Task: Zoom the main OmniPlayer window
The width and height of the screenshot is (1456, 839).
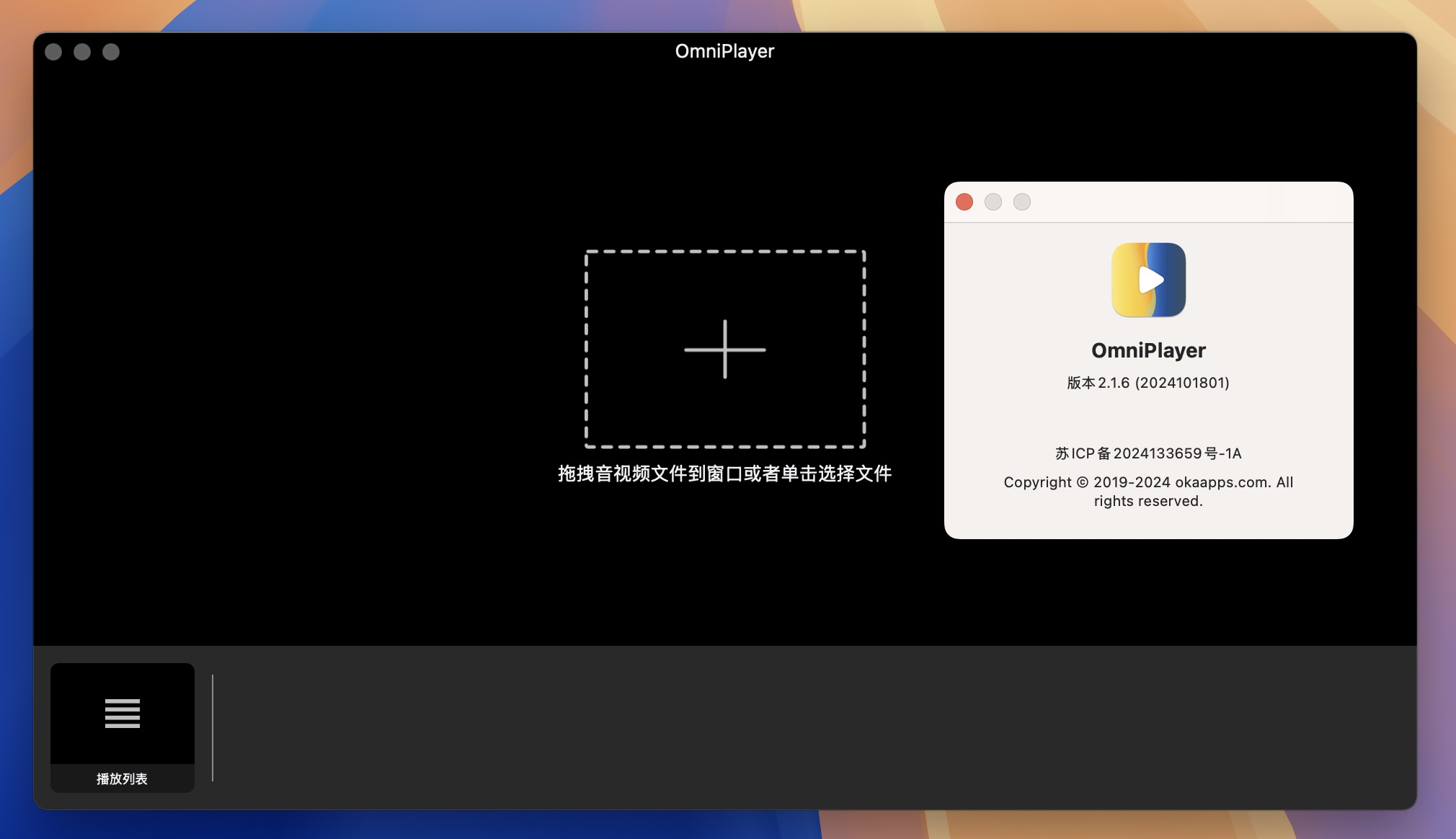Action: (x=111, y=52)
